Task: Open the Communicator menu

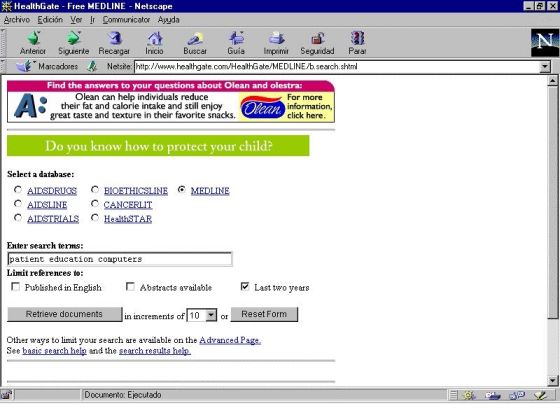Action: click(x=126, y=20)
